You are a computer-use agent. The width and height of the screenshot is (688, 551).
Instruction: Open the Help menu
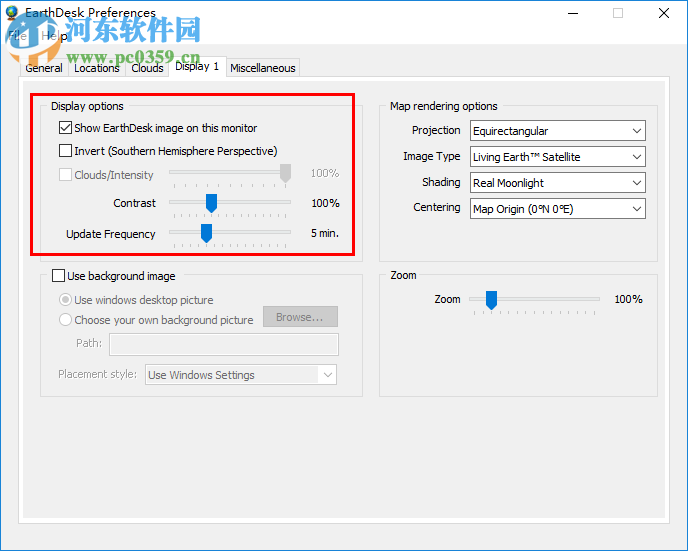click(x=54, y=36)
